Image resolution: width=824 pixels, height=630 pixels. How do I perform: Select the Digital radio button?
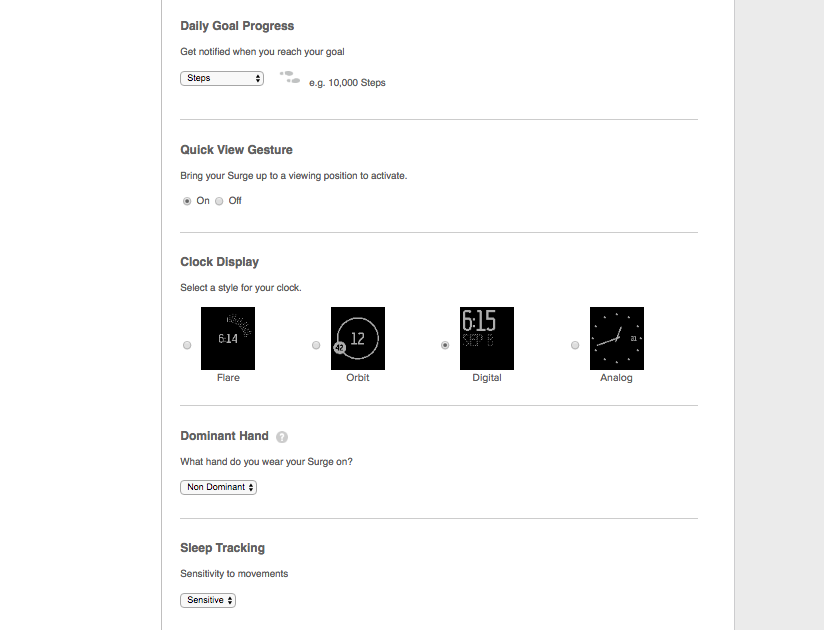[445, 345]
